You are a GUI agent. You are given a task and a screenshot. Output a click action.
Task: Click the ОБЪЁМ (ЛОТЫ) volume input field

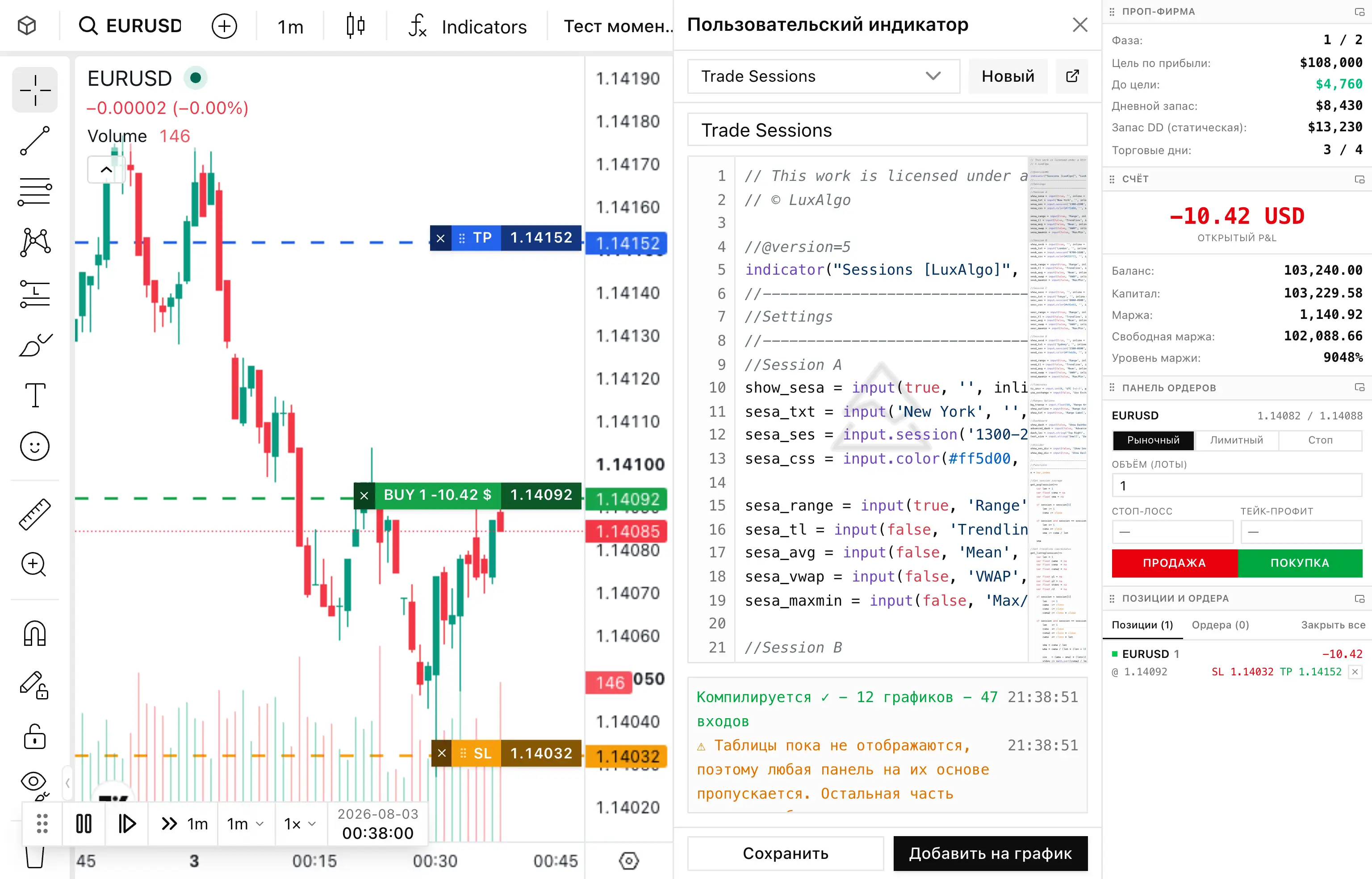1237,486
